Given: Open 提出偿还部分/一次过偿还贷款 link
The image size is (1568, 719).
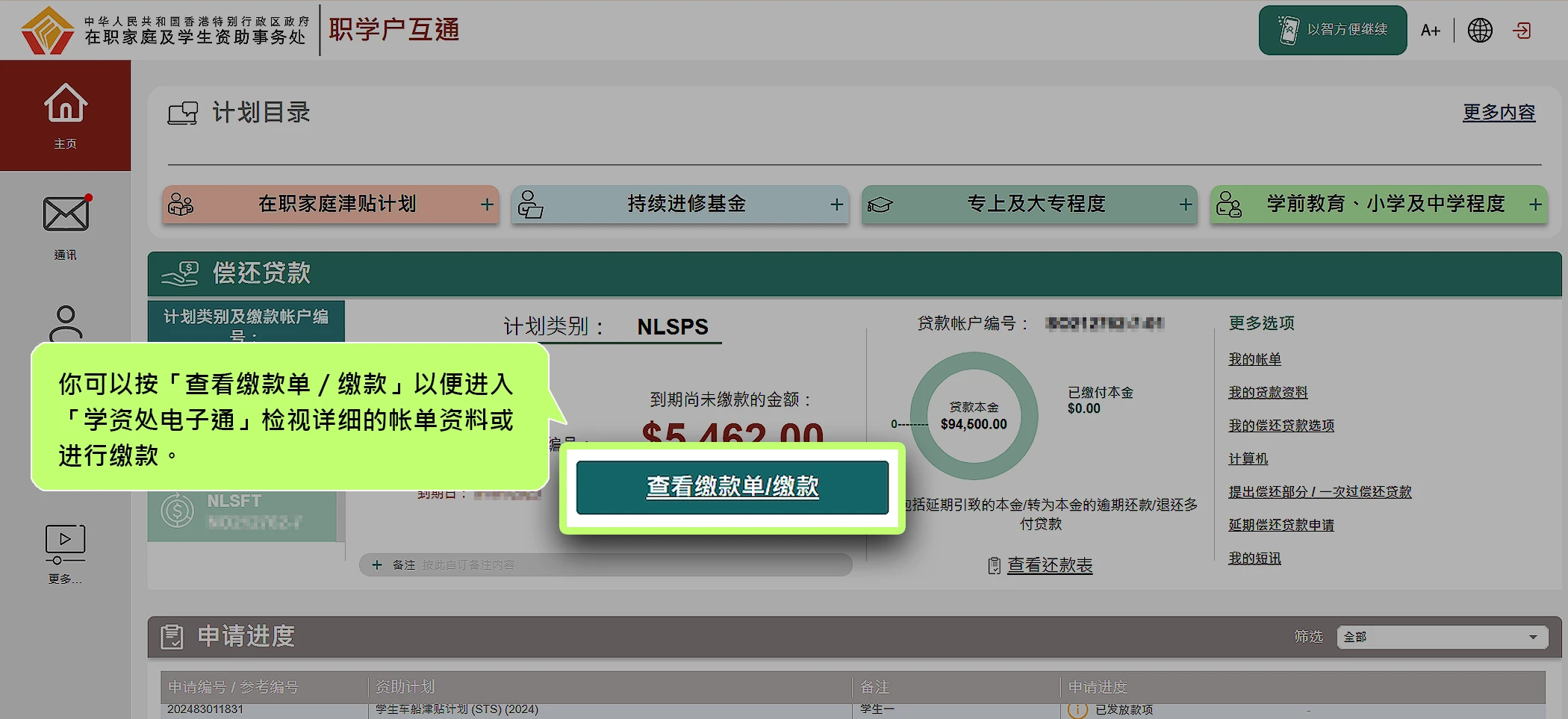Looking at the screenshot, I should pyautogui.click(x=1320, y=492).
